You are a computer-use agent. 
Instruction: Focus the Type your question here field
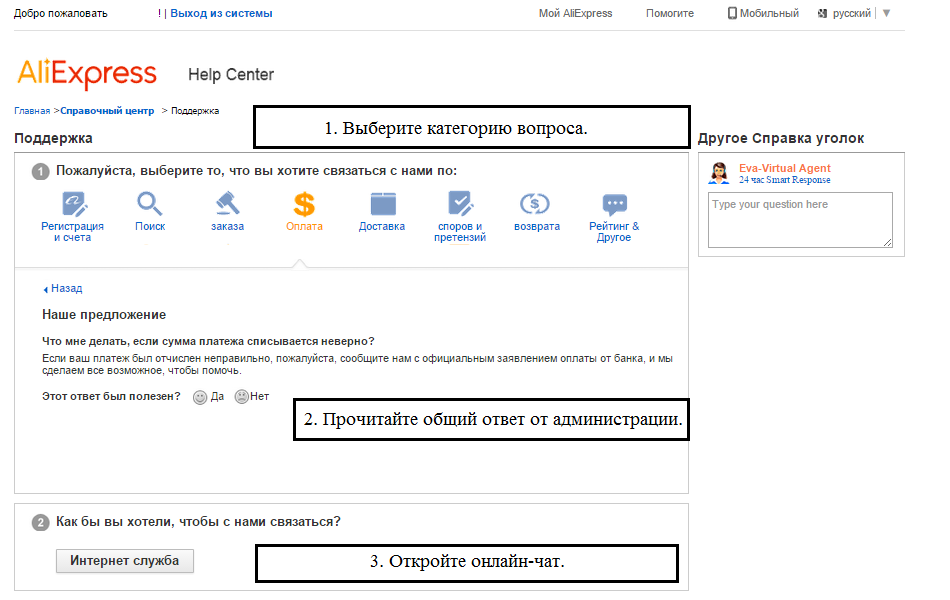coord(799,219)
